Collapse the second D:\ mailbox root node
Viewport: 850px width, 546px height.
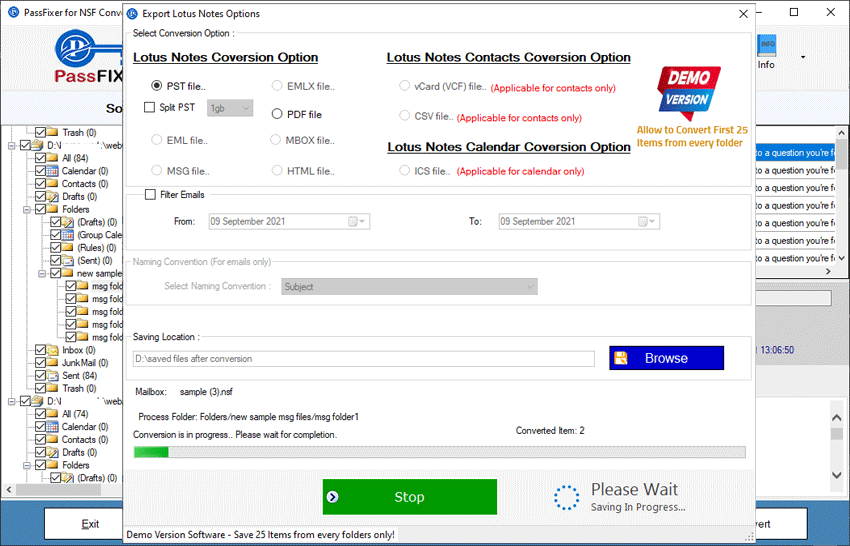(11, 401)
